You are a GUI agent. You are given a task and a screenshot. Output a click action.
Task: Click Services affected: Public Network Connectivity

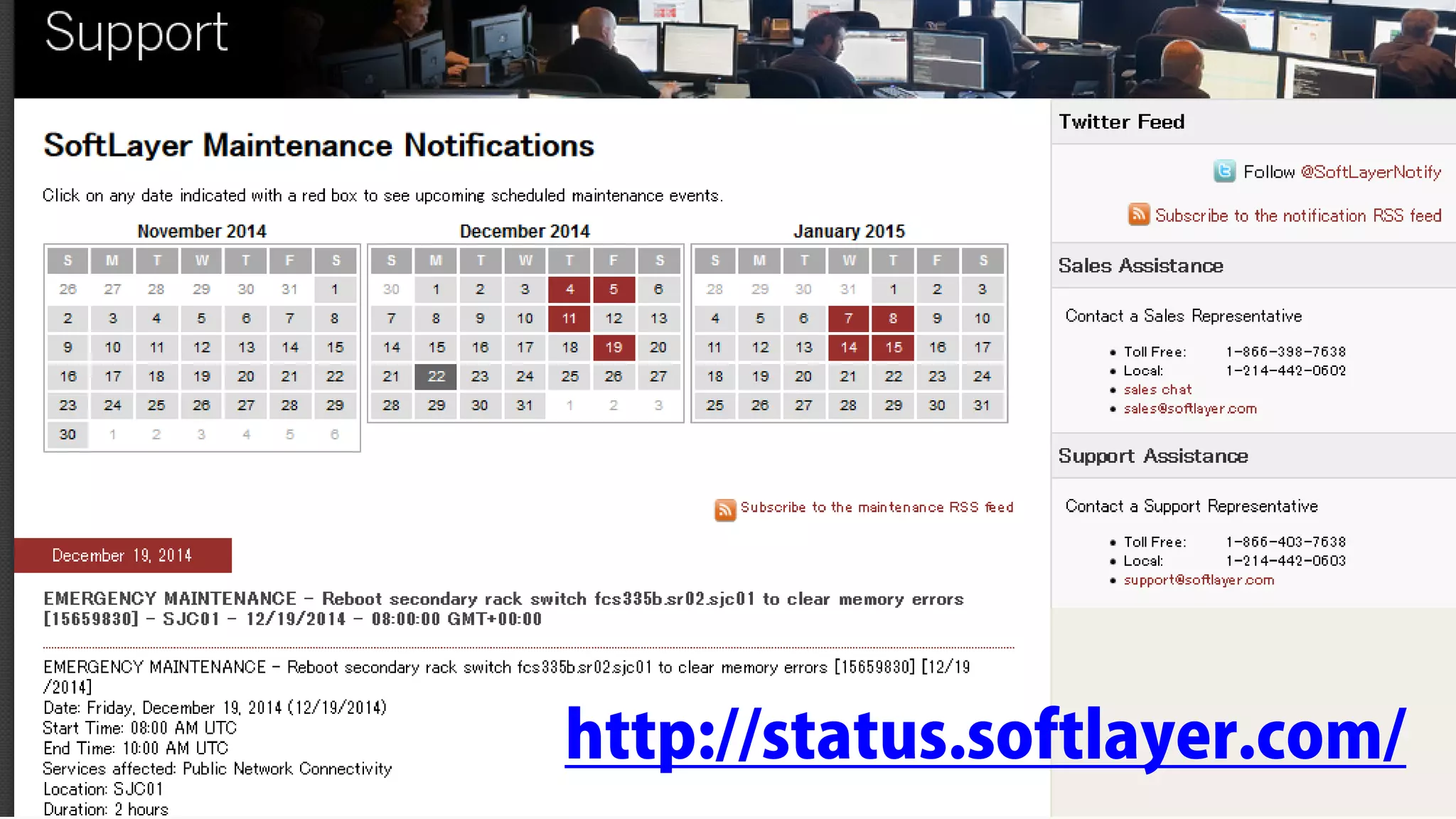[x=218, y=769]
